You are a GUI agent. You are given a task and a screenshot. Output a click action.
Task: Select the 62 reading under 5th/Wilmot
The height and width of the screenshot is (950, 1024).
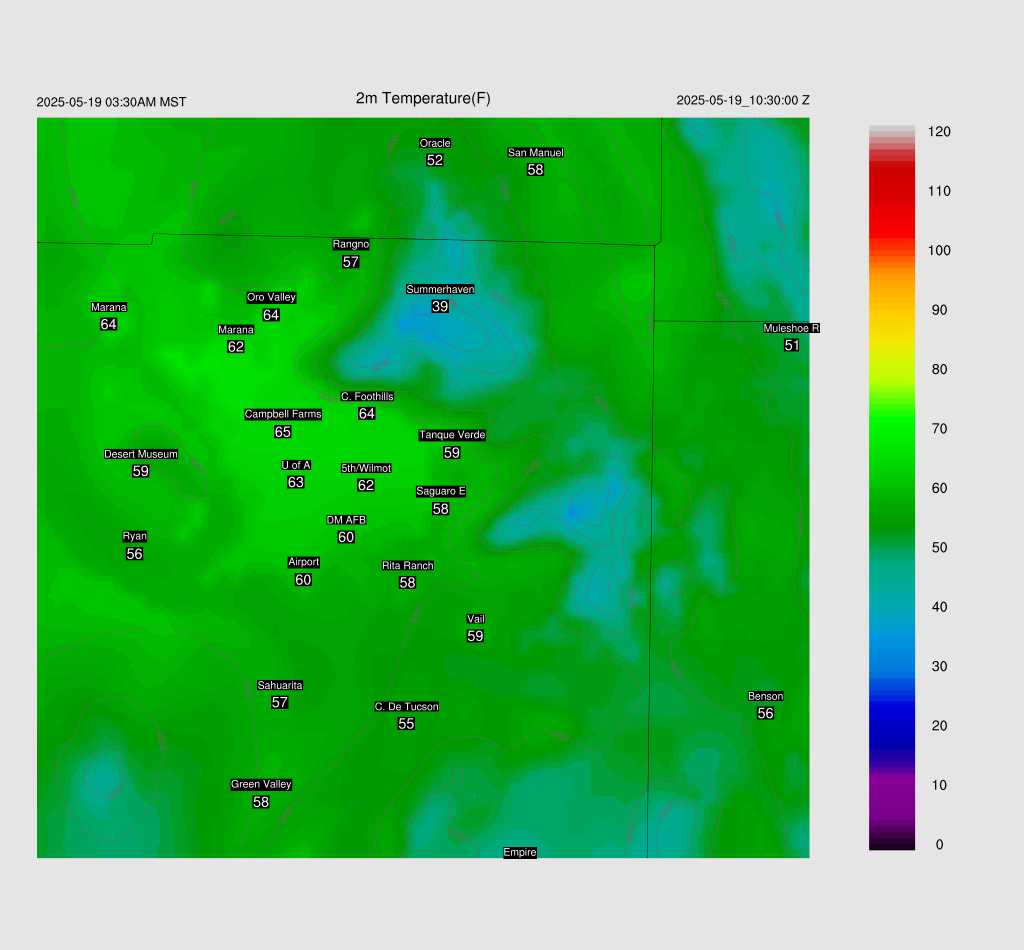tap(366, 485)
